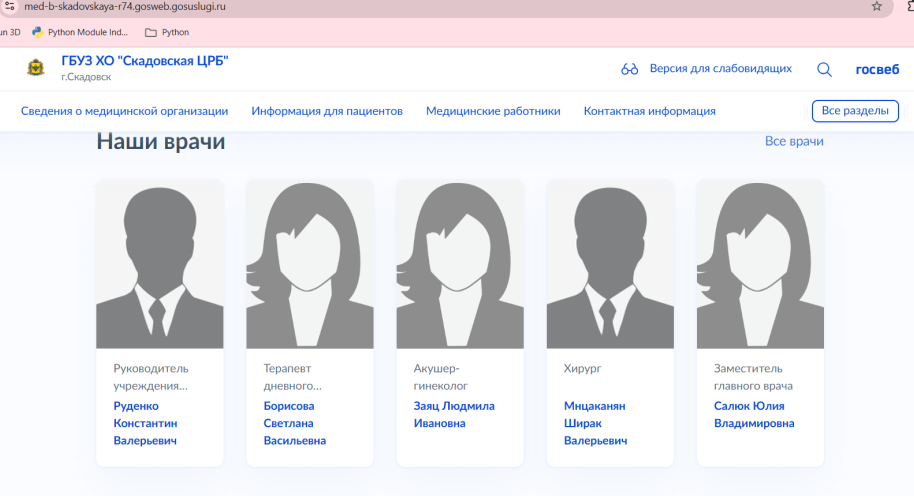
Task: Open Медицинские работники menu
Action: click(x=493, y=111)
